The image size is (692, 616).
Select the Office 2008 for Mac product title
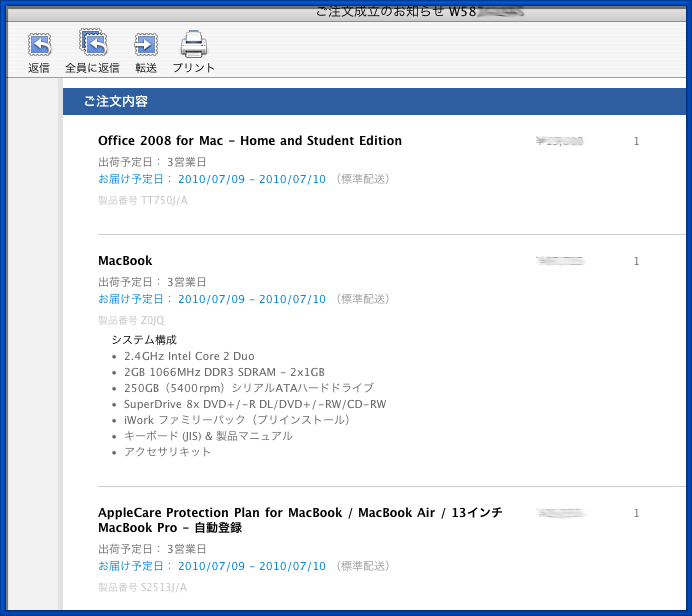coord(250,141)
